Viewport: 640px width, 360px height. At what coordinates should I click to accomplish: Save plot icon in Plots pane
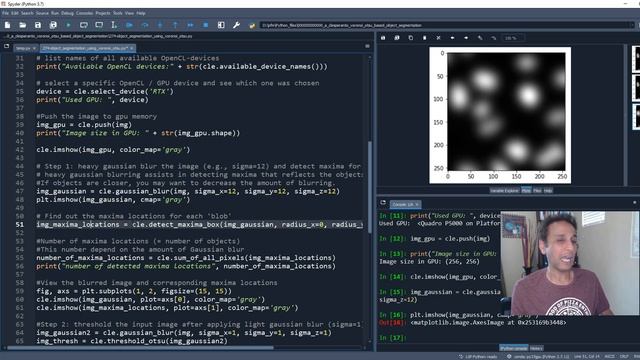coord(383,38)
